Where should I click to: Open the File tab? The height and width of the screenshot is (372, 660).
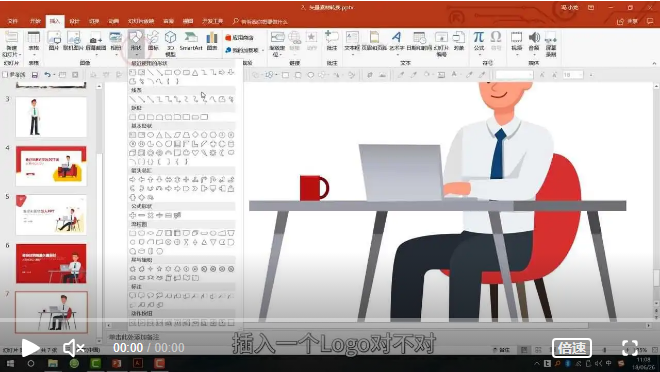point(13,21)
